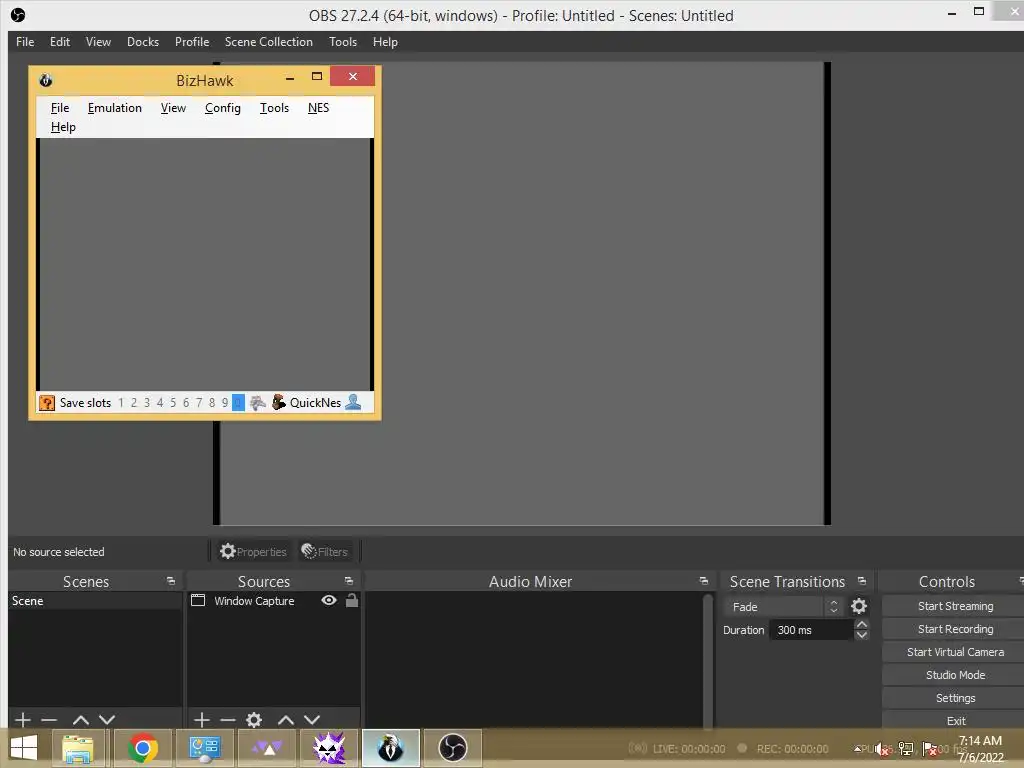Open OBS File menu
The width and height of the screenshot is (1024, 768).
[x=25, y=42]
